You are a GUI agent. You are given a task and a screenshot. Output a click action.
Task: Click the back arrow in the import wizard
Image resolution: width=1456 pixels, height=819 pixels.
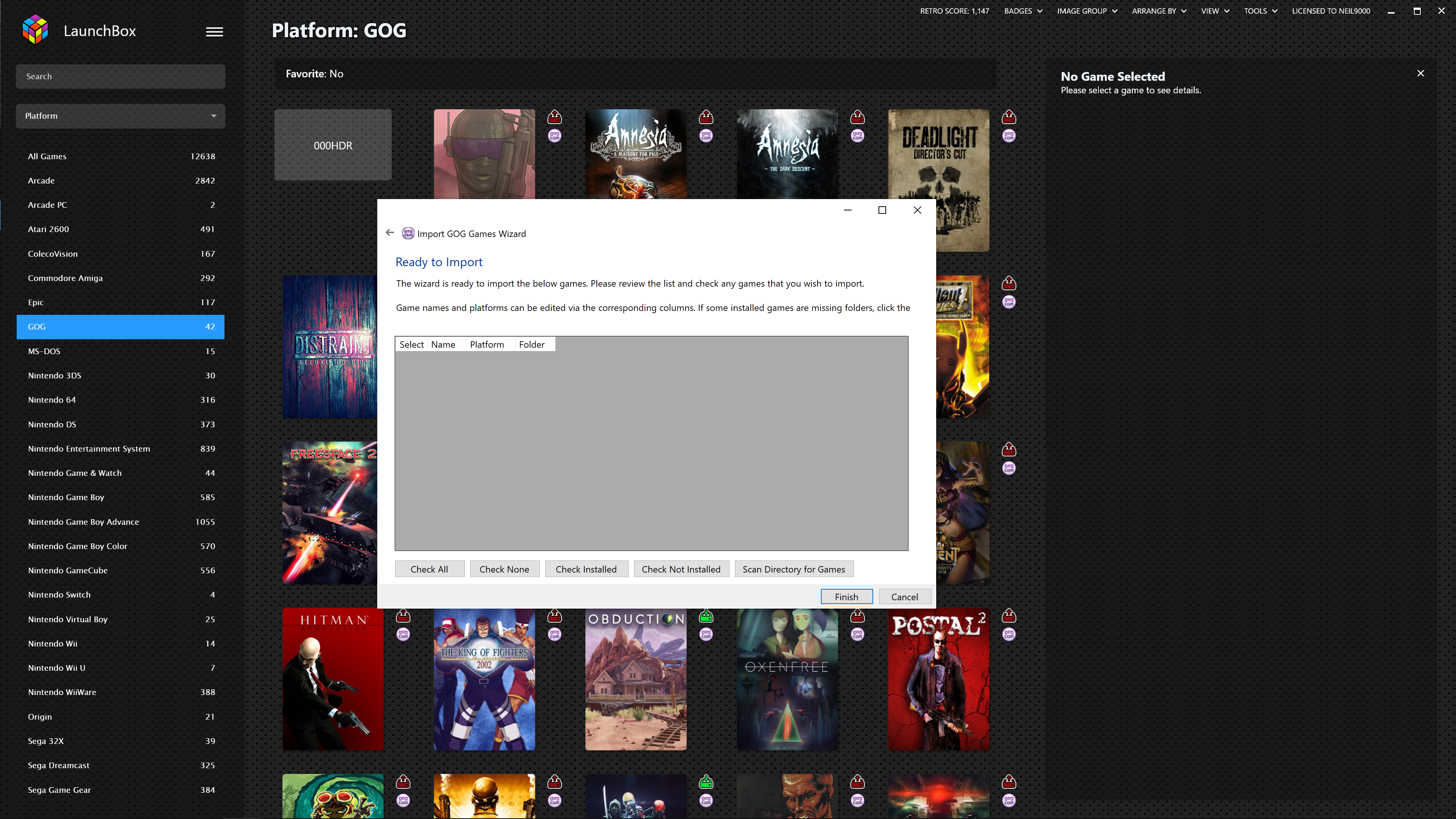(x=389, y=233)
